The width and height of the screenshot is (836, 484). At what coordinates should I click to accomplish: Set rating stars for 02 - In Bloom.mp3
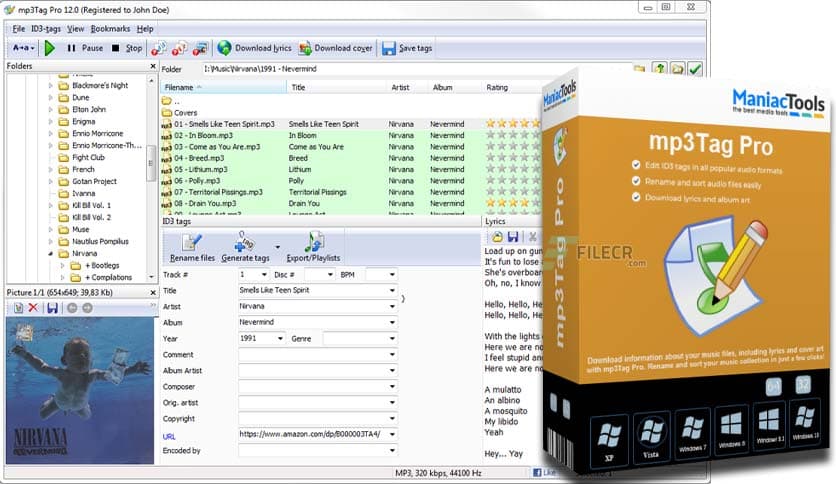tap(512, 135)
